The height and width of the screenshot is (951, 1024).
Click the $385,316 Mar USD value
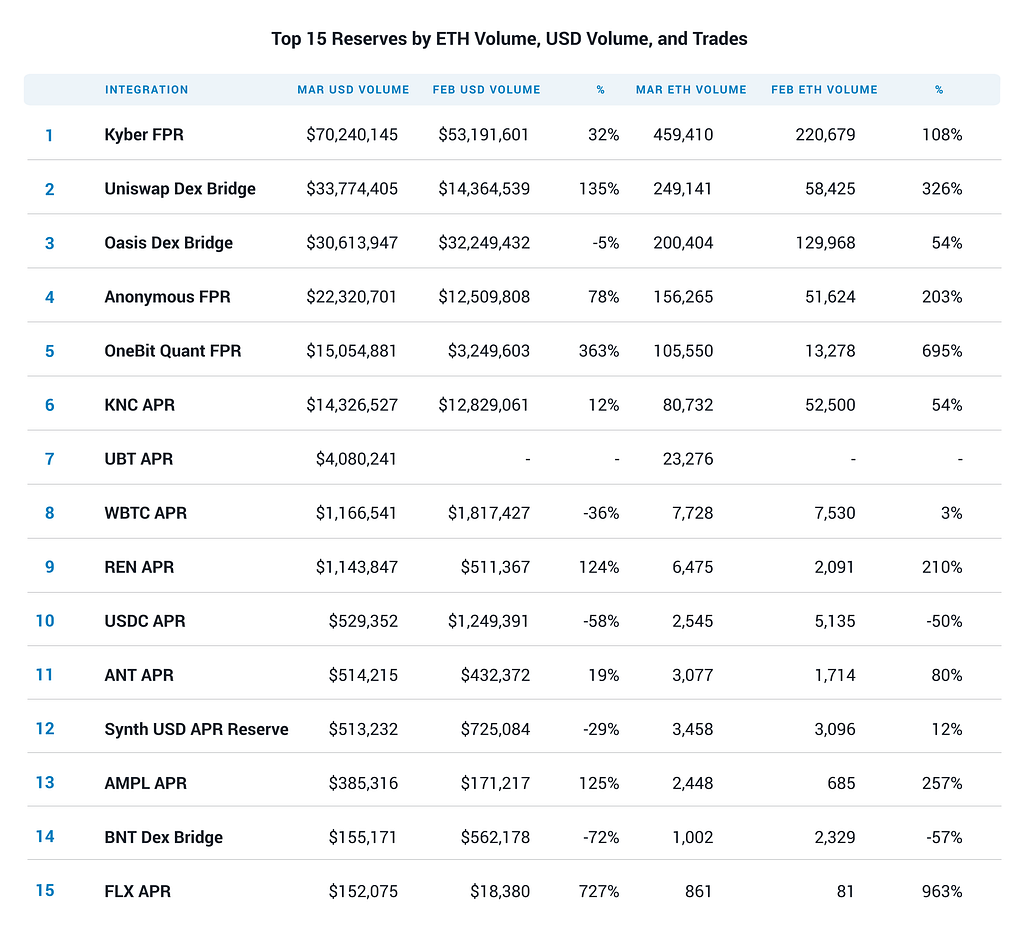(x=363, y=783)
